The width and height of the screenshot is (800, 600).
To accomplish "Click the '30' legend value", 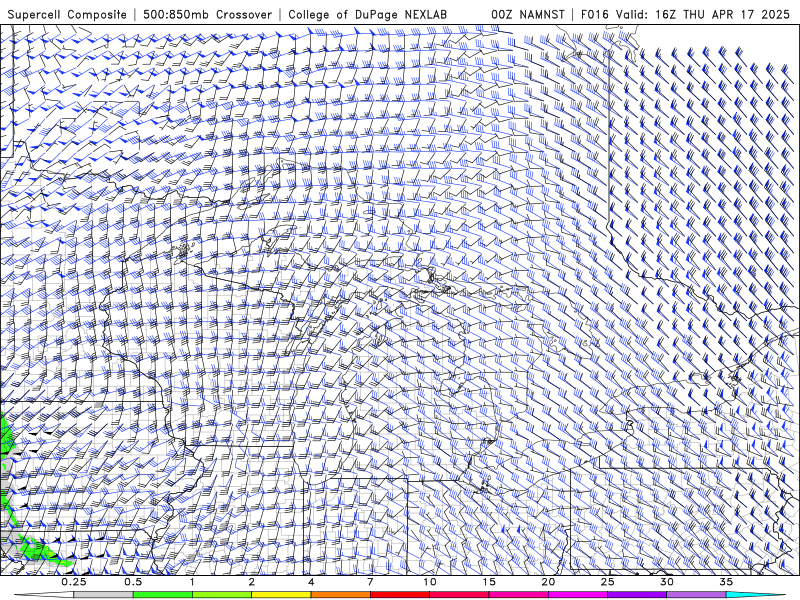I will click(x=666, y=582).
